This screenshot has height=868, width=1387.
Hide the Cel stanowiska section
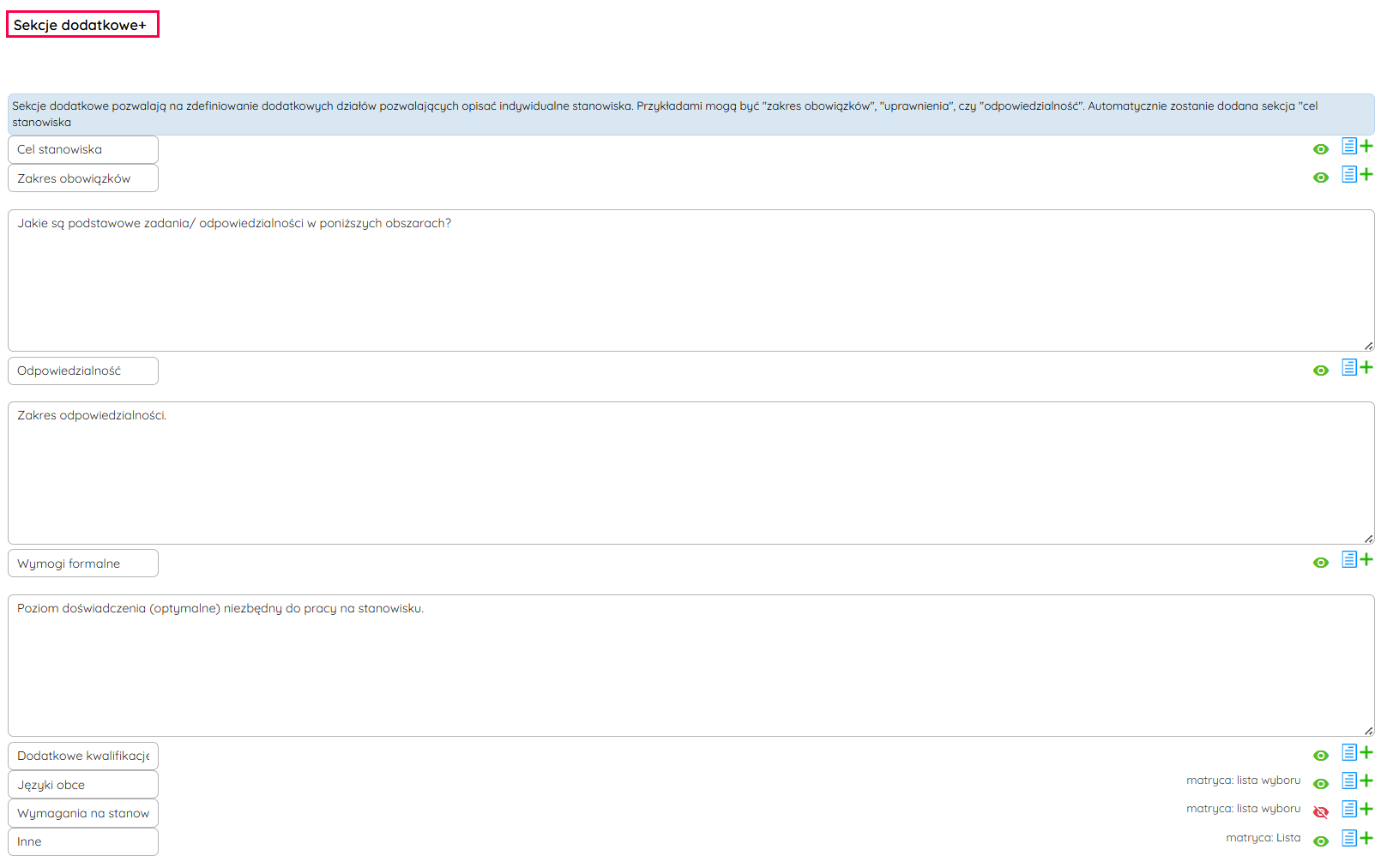1321,149
